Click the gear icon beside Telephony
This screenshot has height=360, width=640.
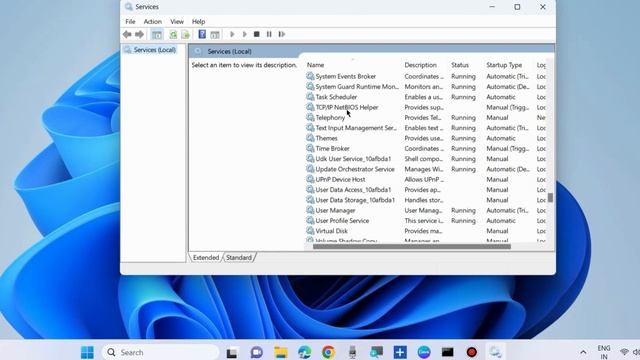click(310, 118)
